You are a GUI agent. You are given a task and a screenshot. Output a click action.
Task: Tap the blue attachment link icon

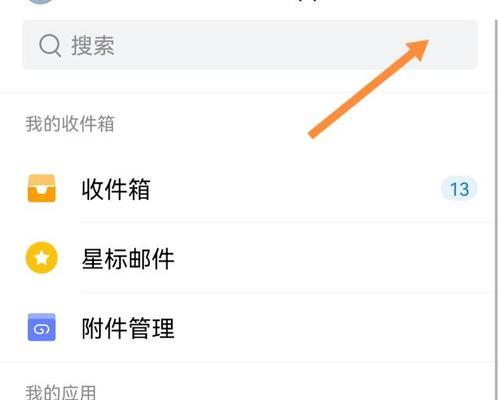point(41,327)
